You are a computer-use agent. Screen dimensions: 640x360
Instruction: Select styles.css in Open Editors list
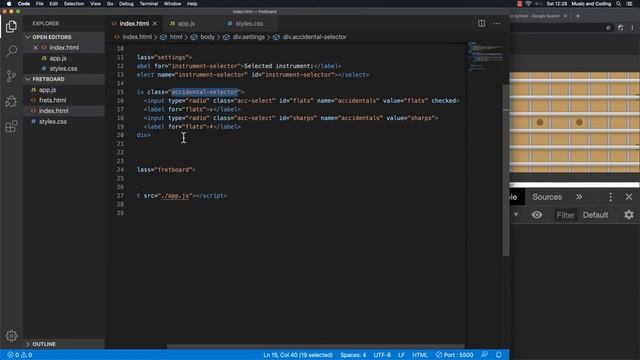pyautogui.click(x=63, y=69)
